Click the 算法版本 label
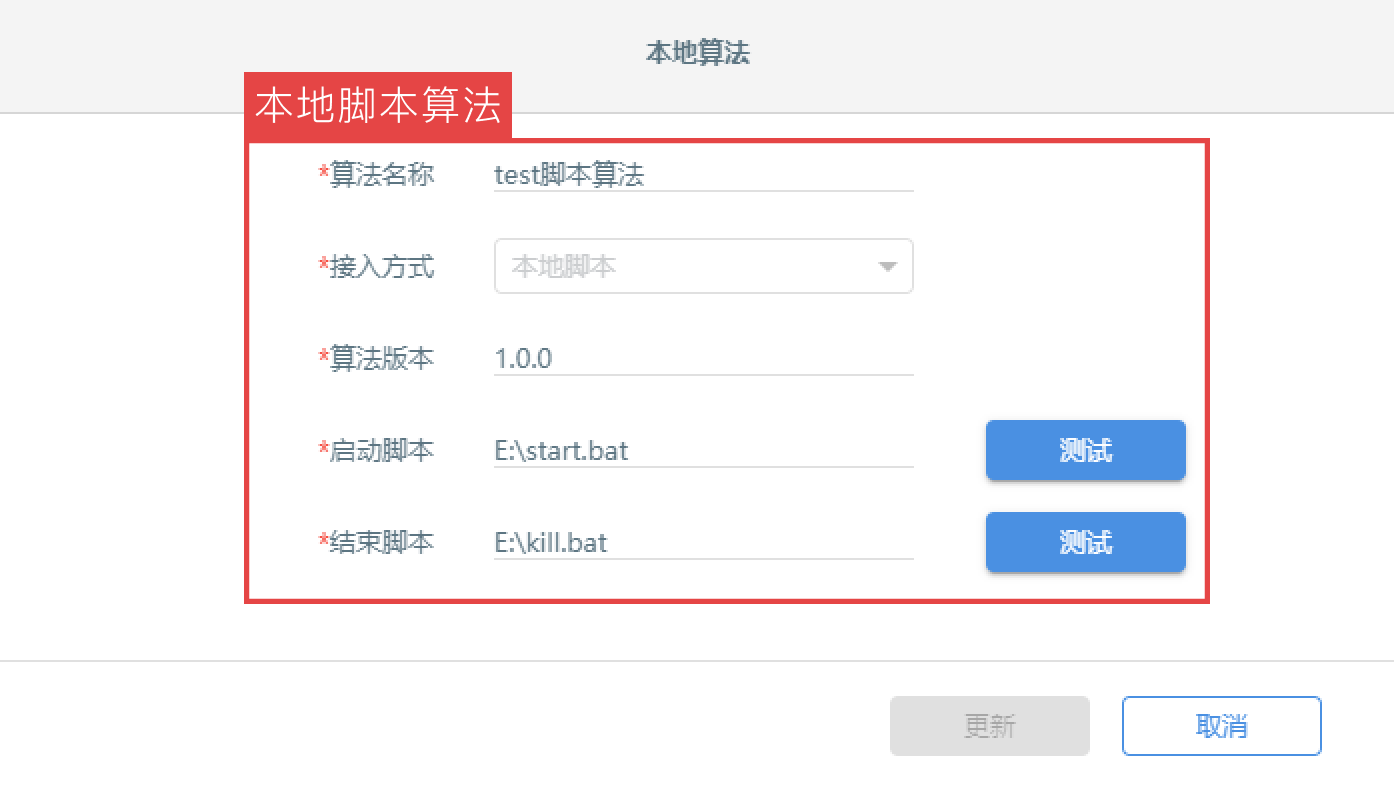1394x786 pixels. pos(382,358)
